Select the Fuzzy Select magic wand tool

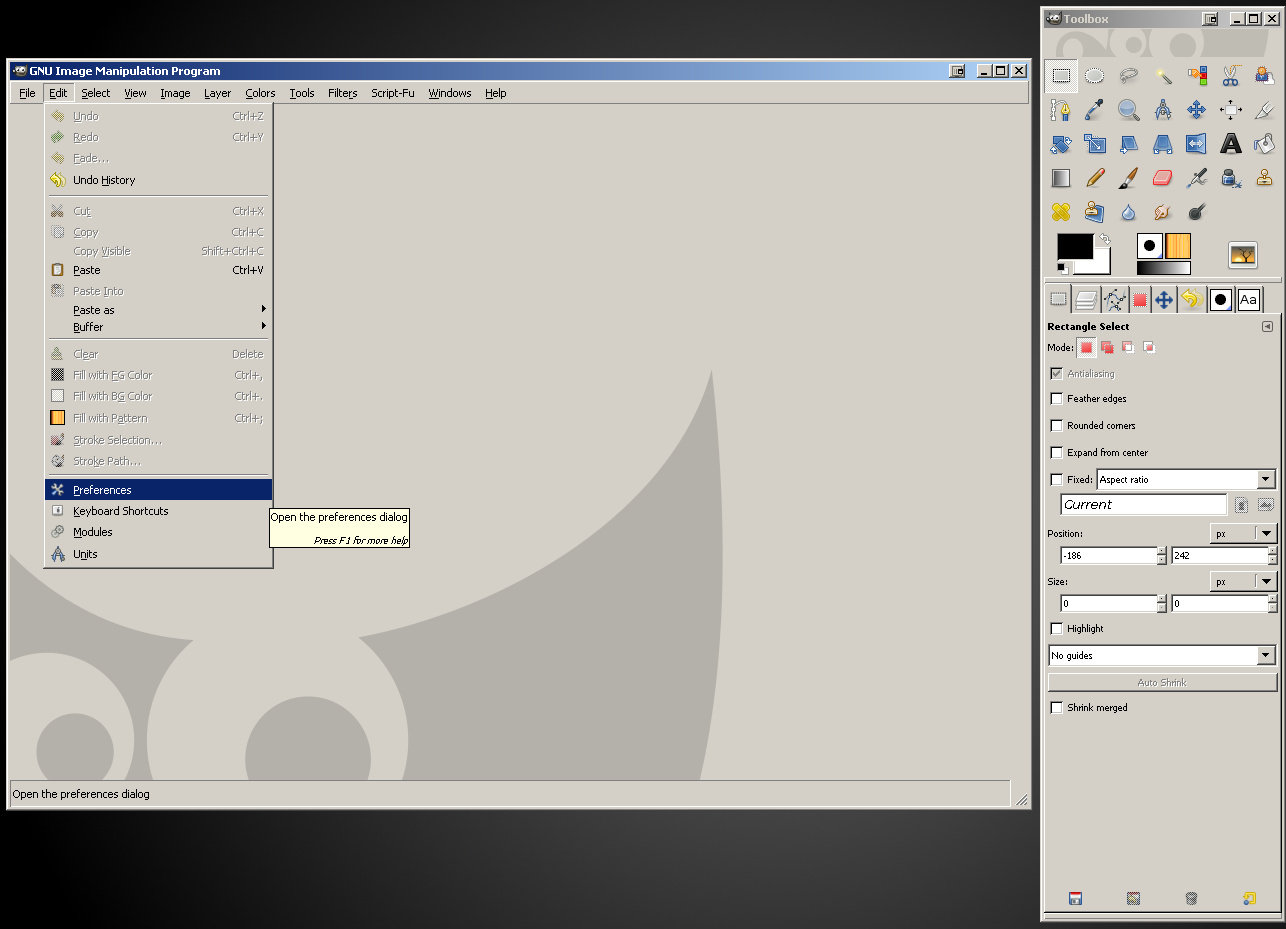tap(1163, 76)
